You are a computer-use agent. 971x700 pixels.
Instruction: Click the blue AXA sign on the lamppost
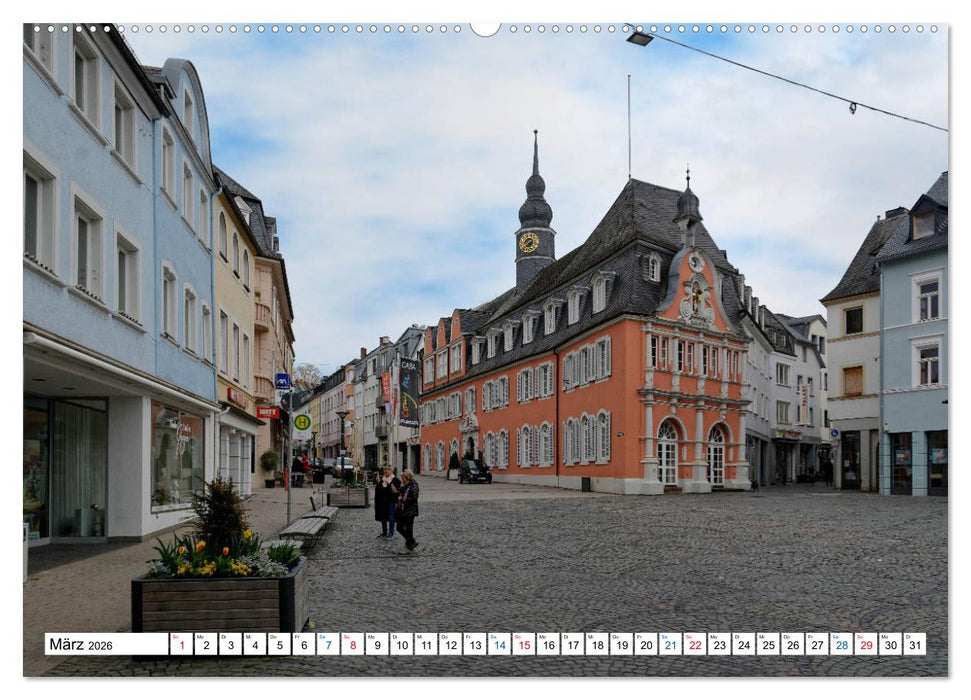click(283, 381)
